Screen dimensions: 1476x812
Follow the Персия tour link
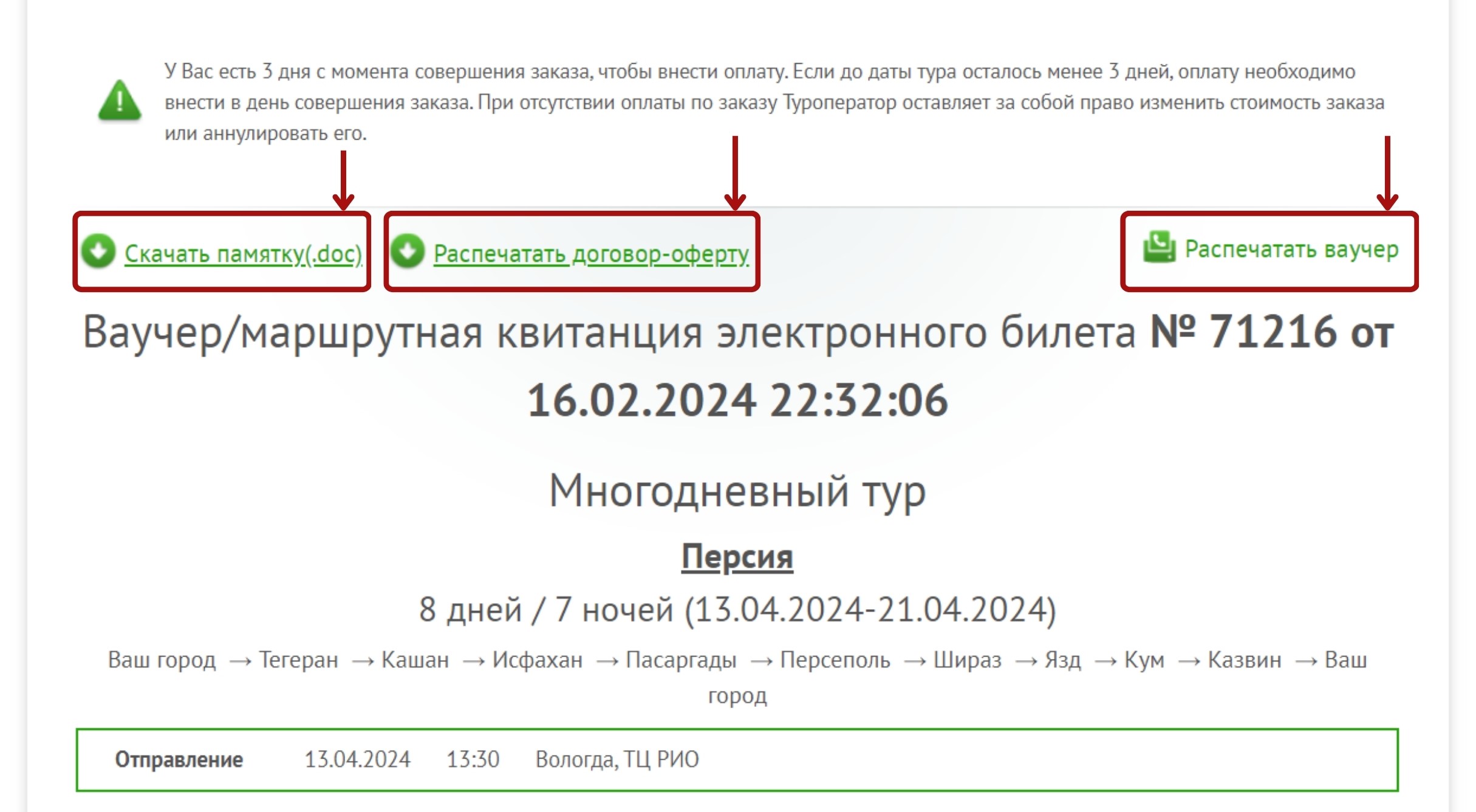737,557
